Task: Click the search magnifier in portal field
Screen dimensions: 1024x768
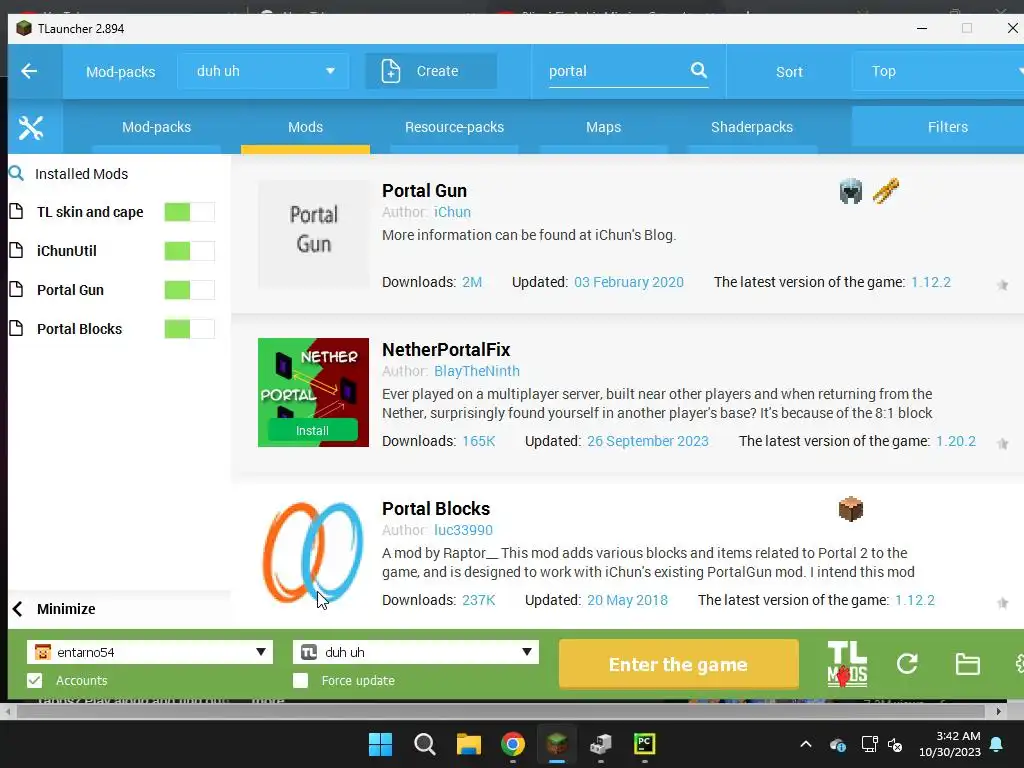Action: 699,70
